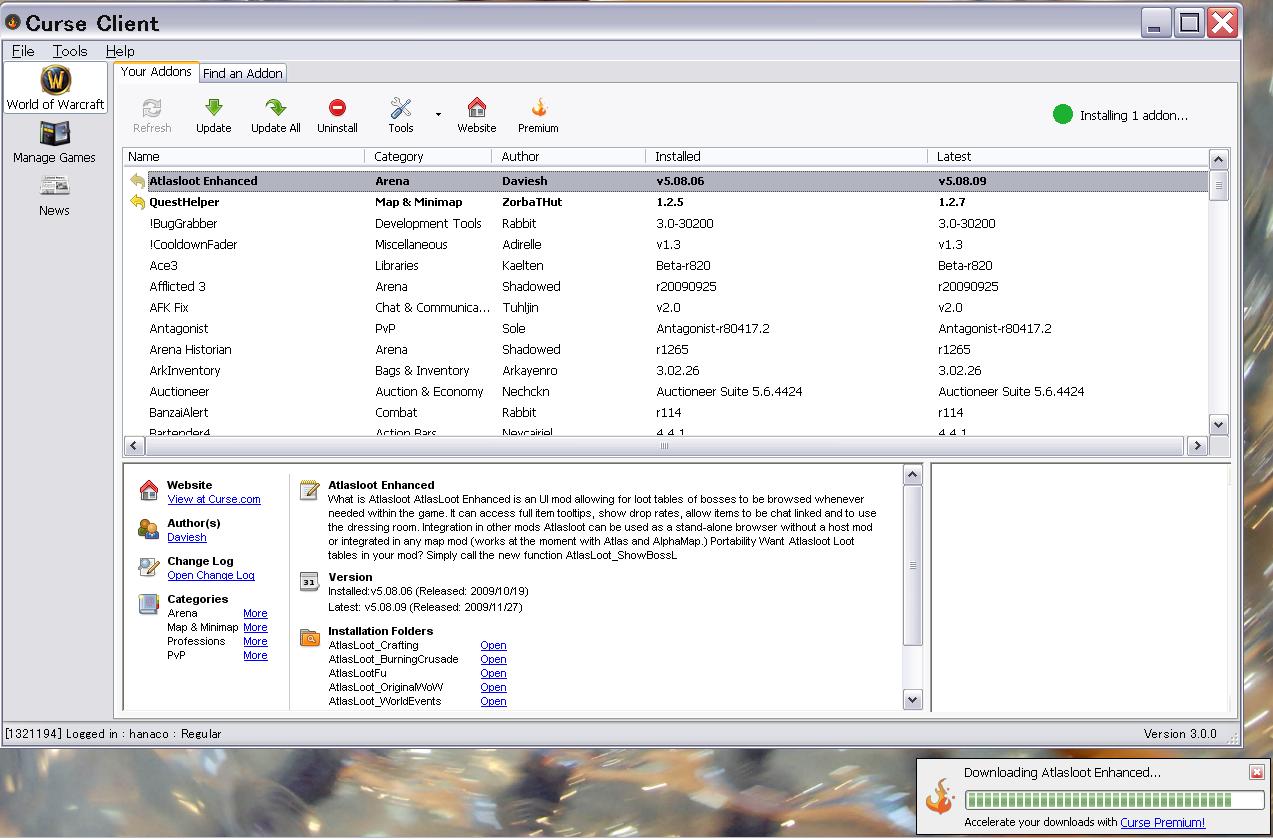Click description pane scroll down arrow
The width and height of the screenshot is (1273, 839).
pos(912,699)
